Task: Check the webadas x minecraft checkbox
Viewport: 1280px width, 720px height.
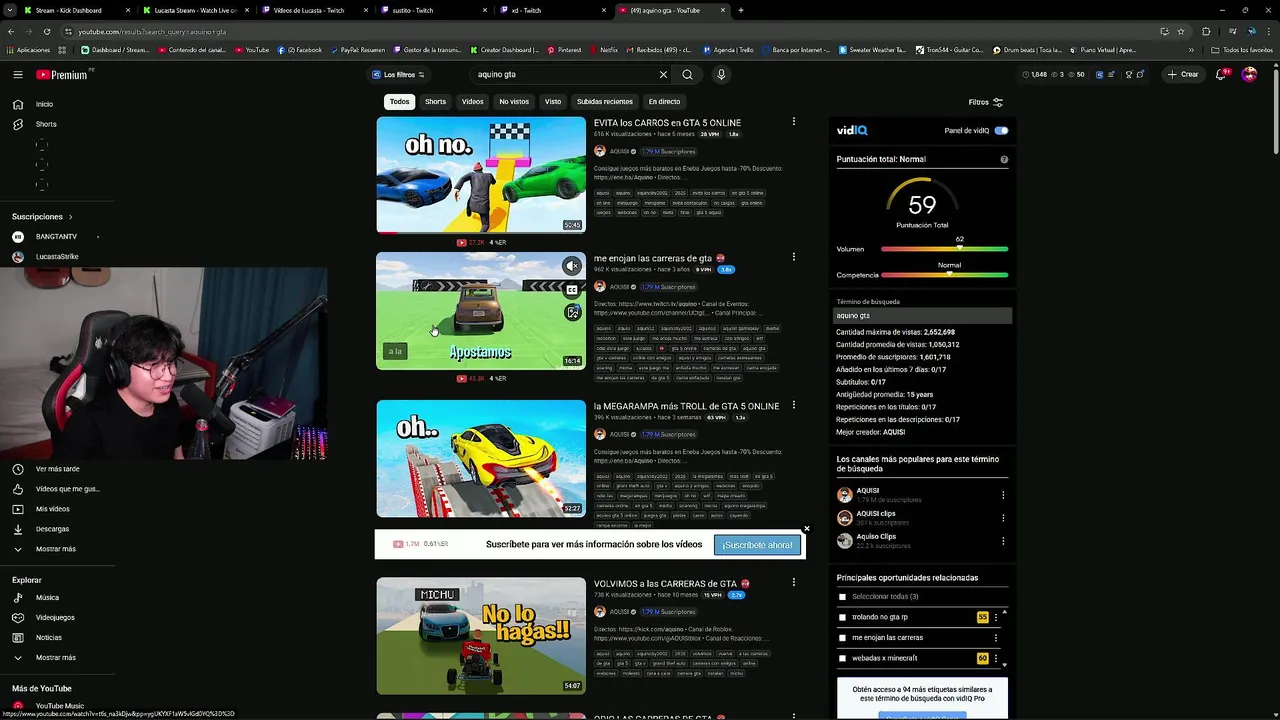Action: coord(842,658)
